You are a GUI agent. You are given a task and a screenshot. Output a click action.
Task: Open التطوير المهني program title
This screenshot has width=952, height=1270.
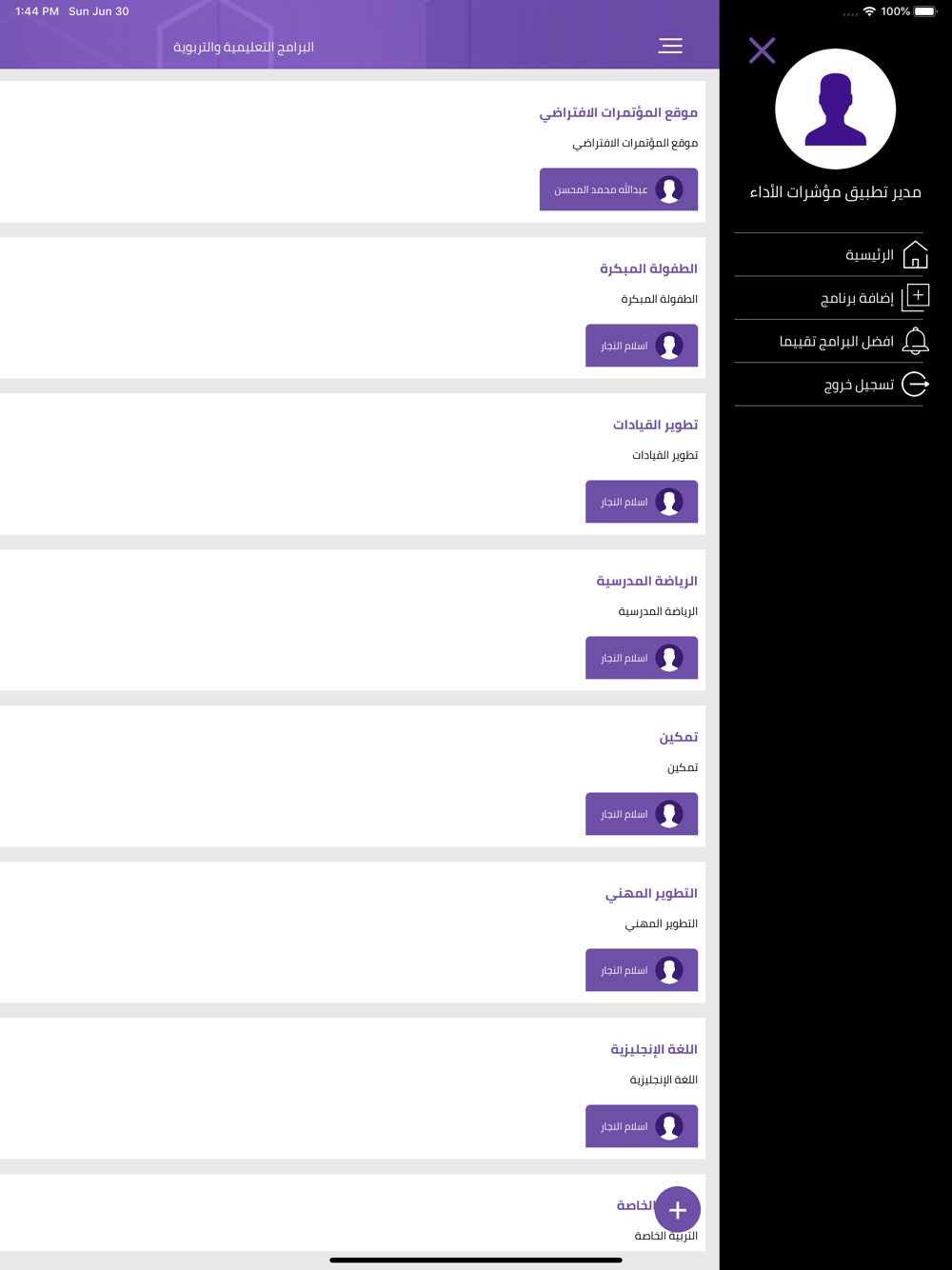(651, 893)
